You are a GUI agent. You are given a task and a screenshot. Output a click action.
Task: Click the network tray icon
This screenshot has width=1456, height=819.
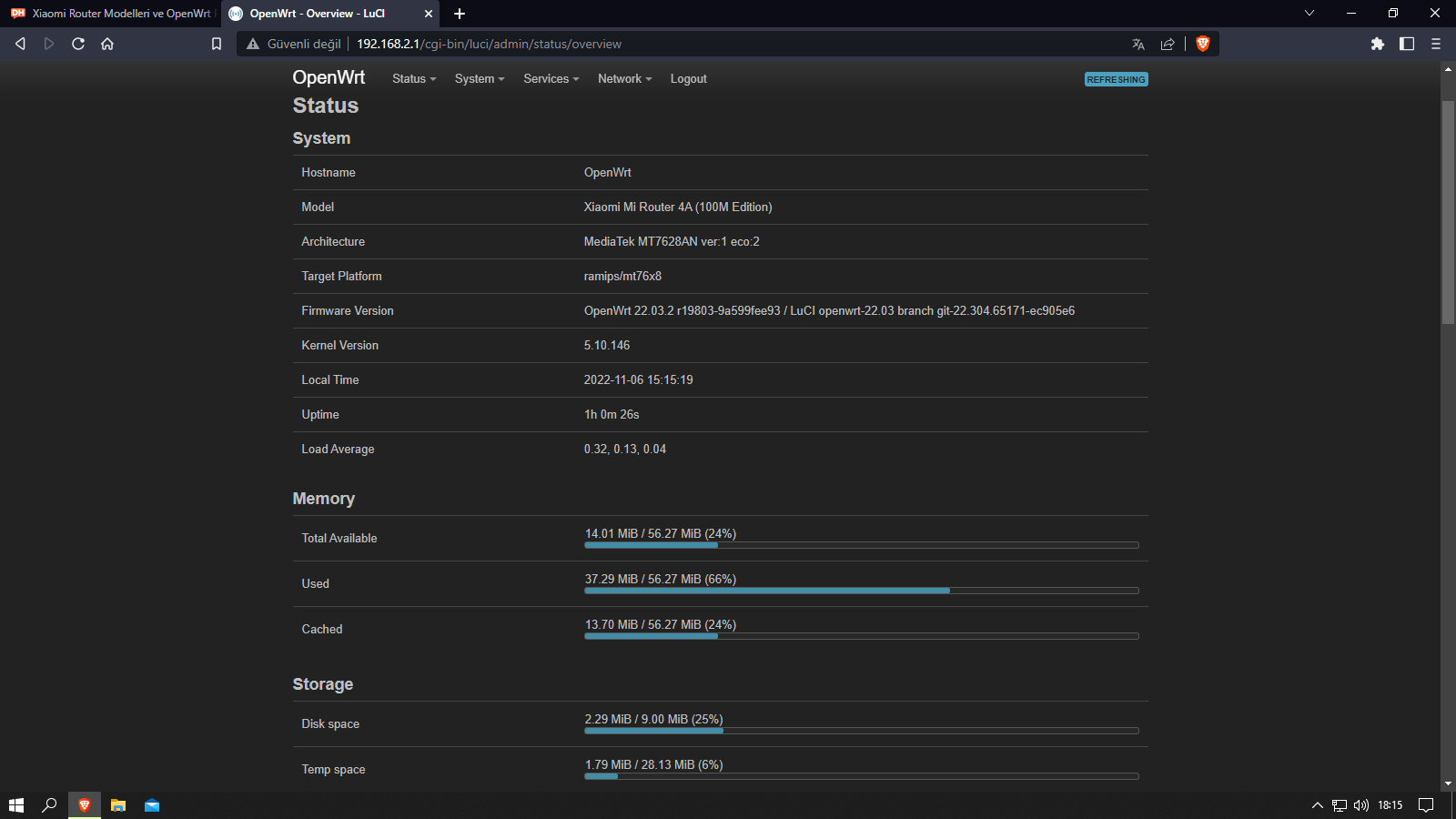tap(1340, 805)
